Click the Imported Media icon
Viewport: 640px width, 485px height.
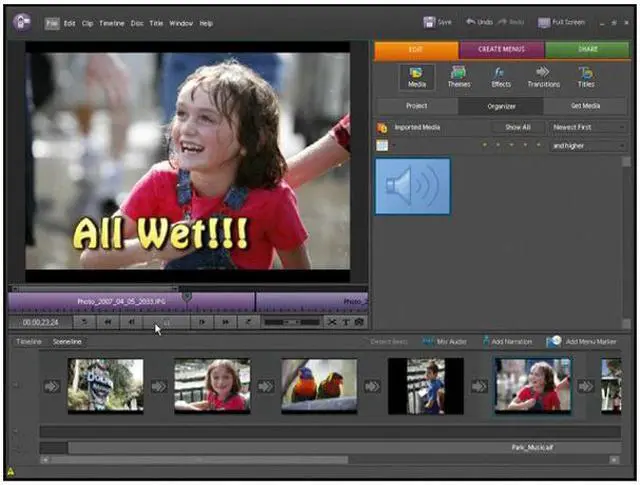coord(382,128)
